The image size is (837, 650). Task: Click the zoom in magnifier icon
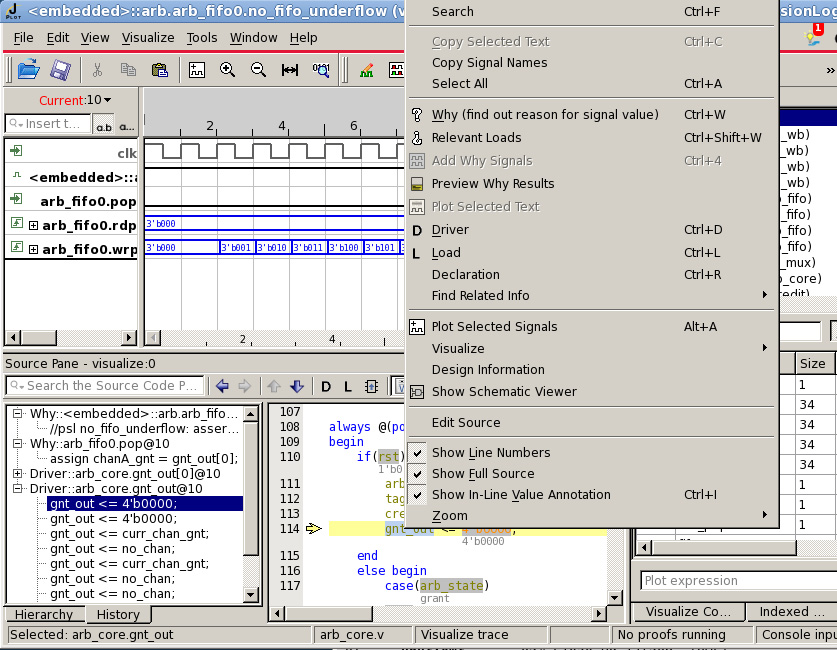click(227, 70)
